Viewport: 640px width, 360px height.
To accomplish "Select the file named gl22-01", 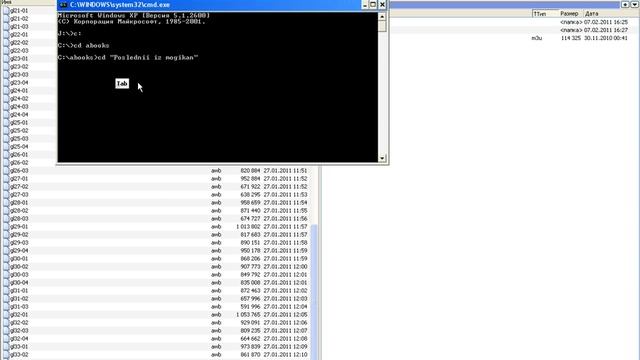I will [x=19, y=35].
